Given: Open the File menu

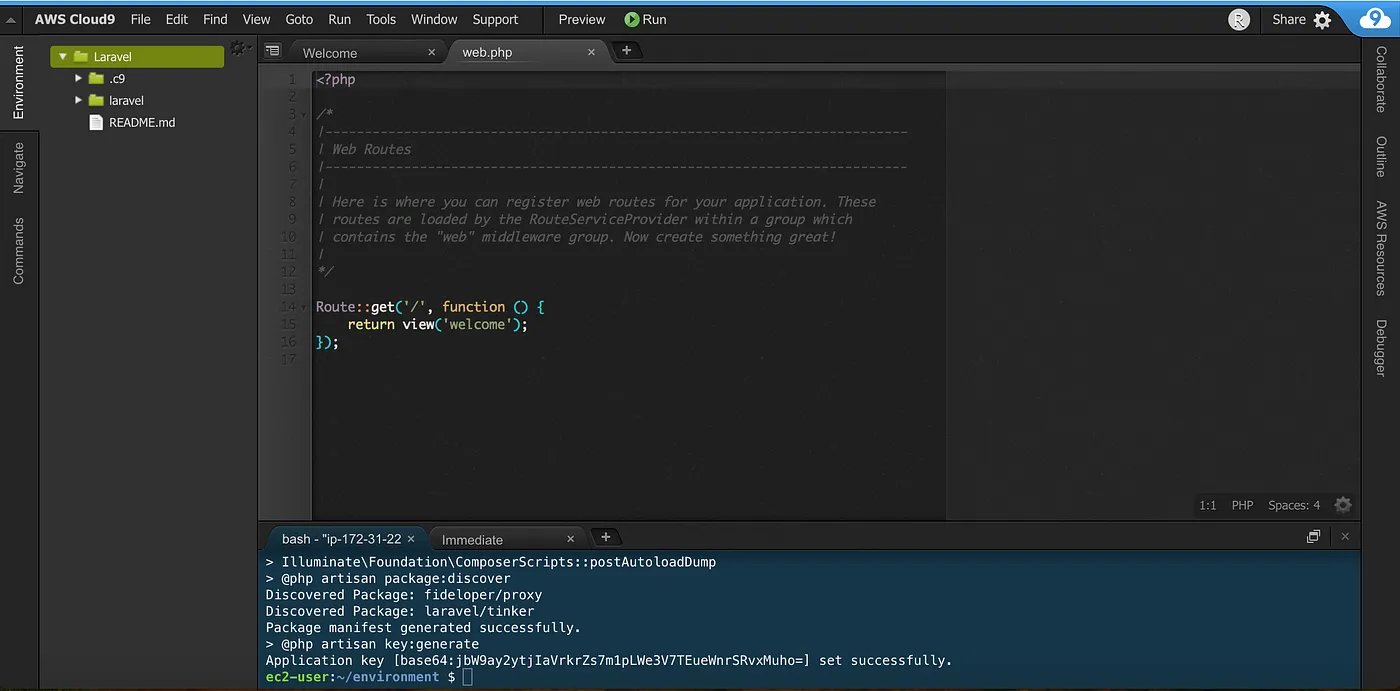Looking at the screenshot, I should click(141, 19).
